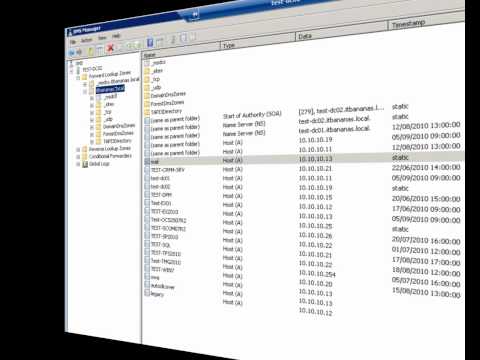This screenshot has width=480, height=360.
Task: Expand the _udp tree node
Action: click(x=92, y=120)
